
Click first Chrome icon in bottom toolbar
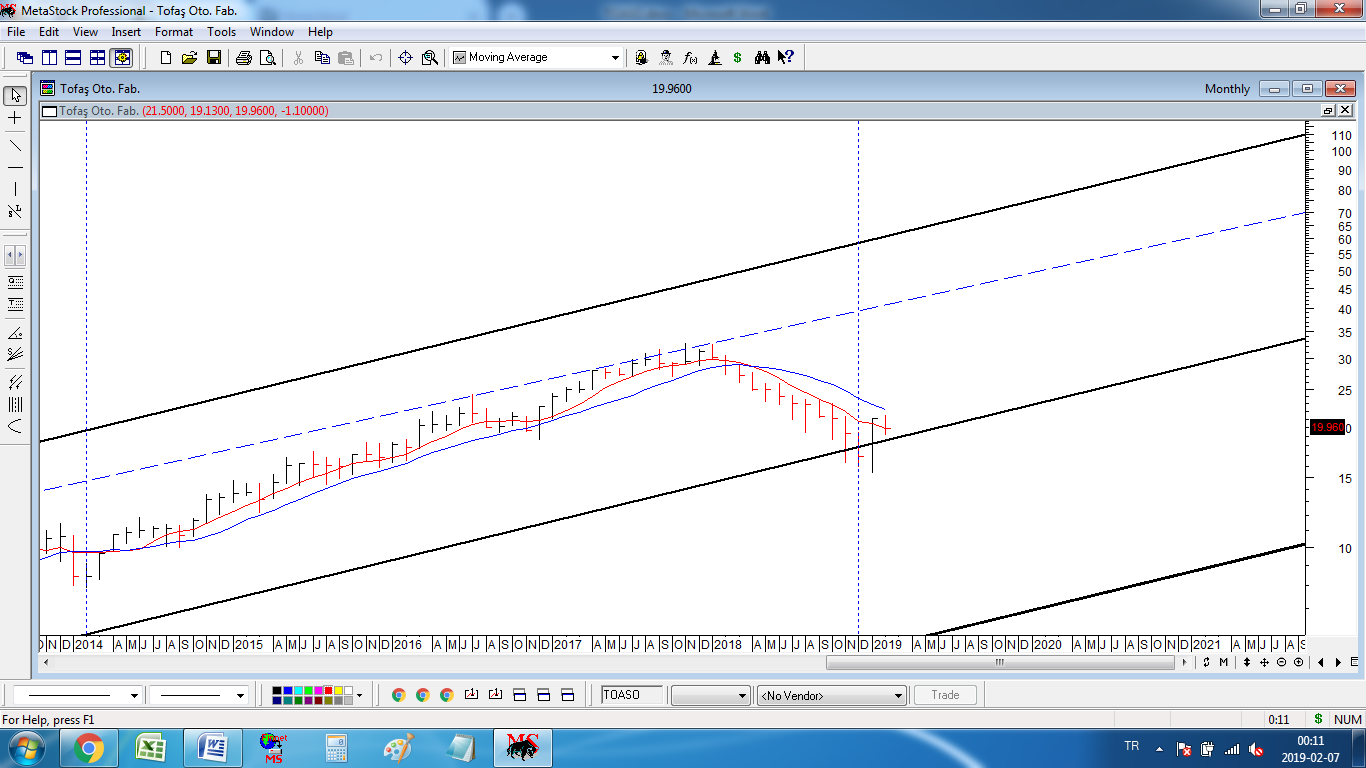[398, 695]
